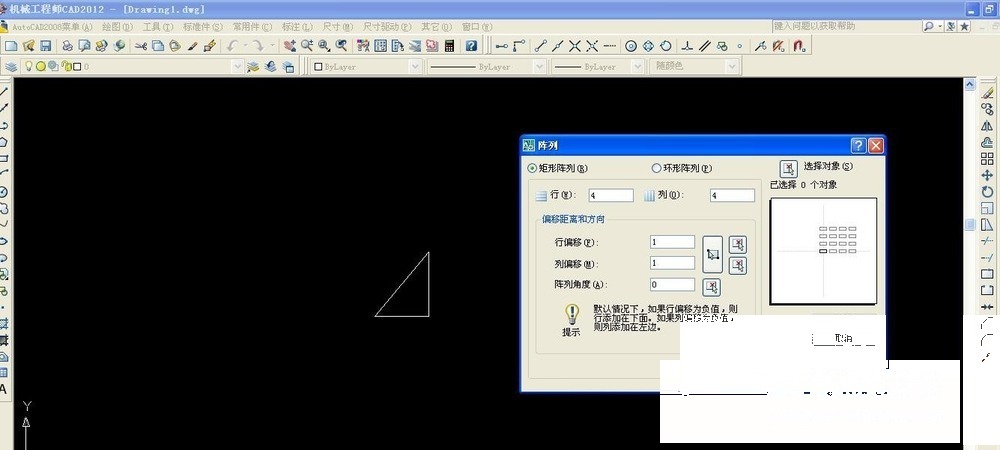Select Move tool in right toolbar
Screen dimensions: 1000x450
point(987,175)
